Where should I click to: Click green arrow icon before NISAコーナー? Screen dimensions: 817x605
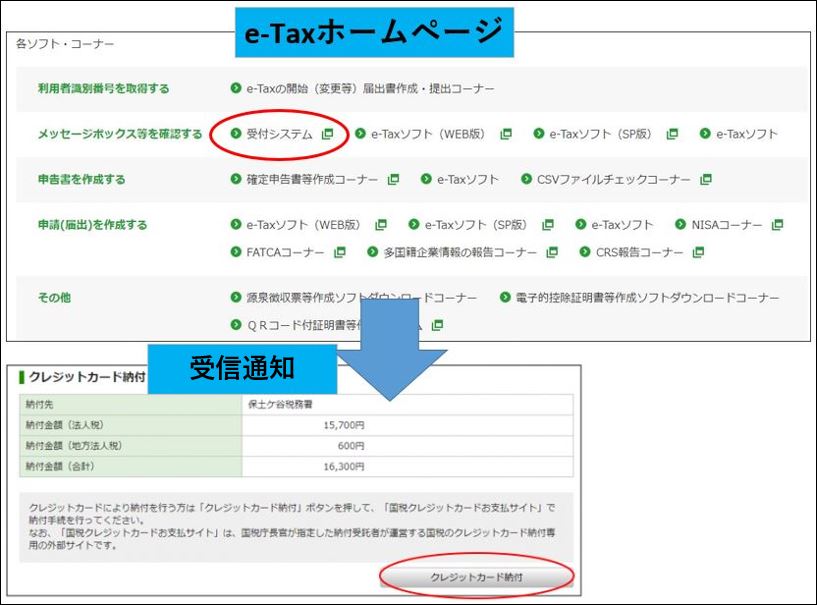point(680,224)
